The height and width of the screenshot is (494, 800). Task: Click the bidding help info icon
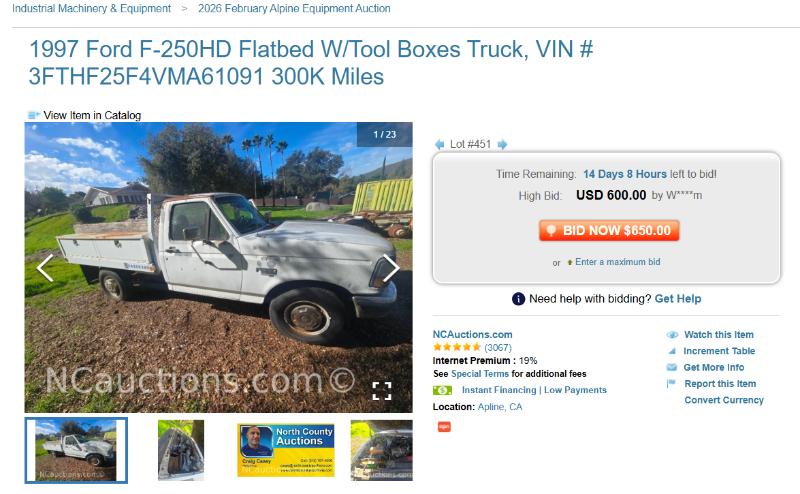pyautogui.click(x=518, y=299)
